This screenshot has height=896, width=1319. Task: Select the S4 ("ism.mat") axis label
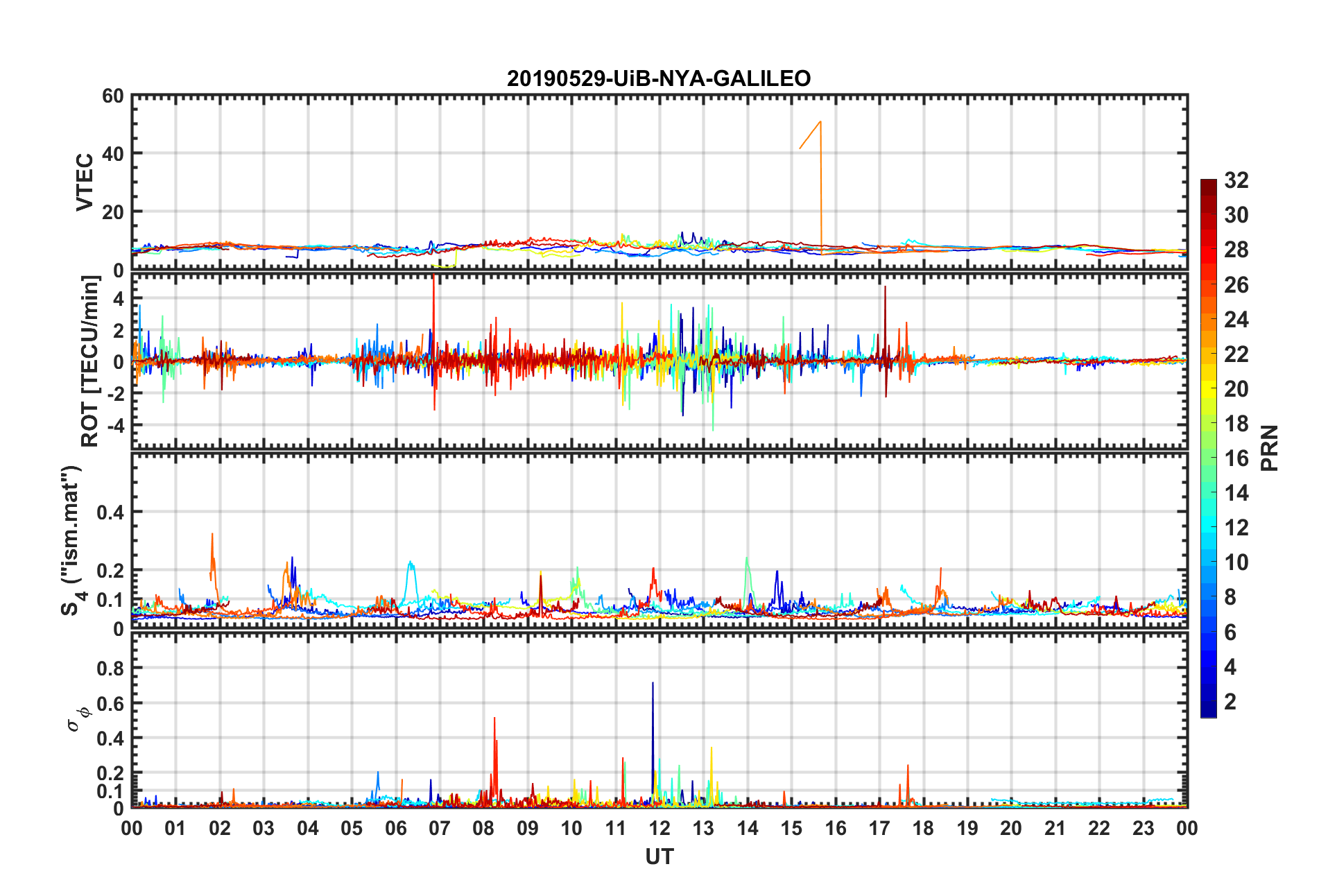pyautogui.click(x=71, y=540)
